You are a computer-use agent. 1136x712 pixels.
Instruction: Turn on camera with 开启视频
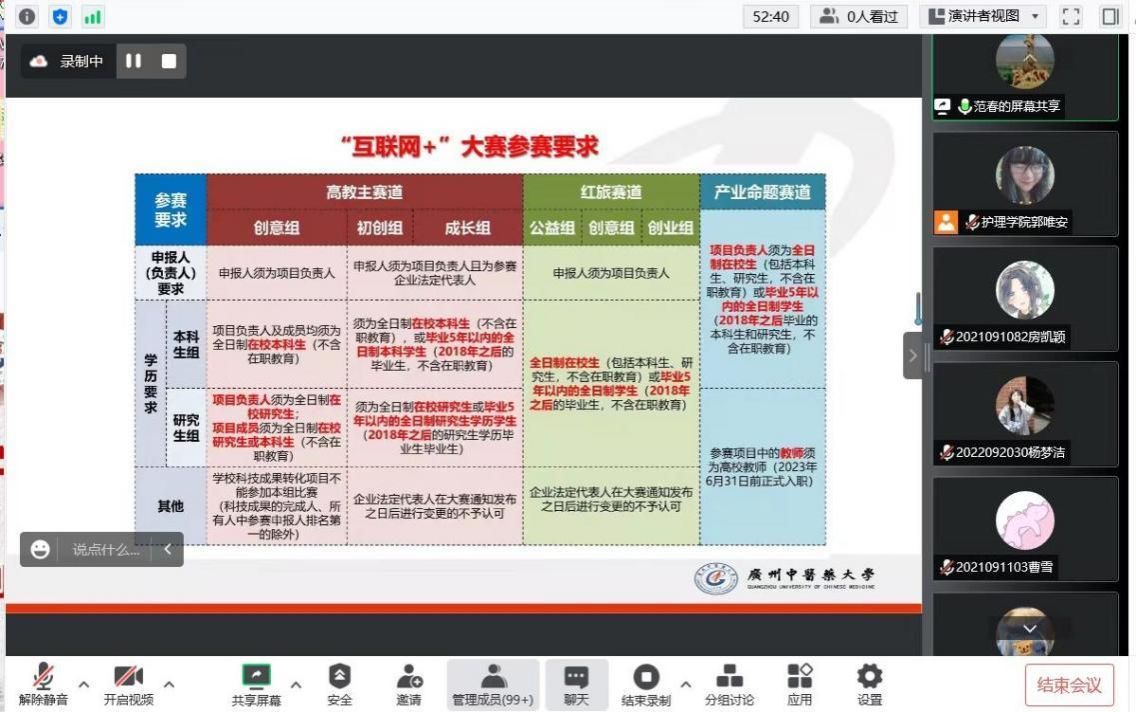(x=128, y=684)
